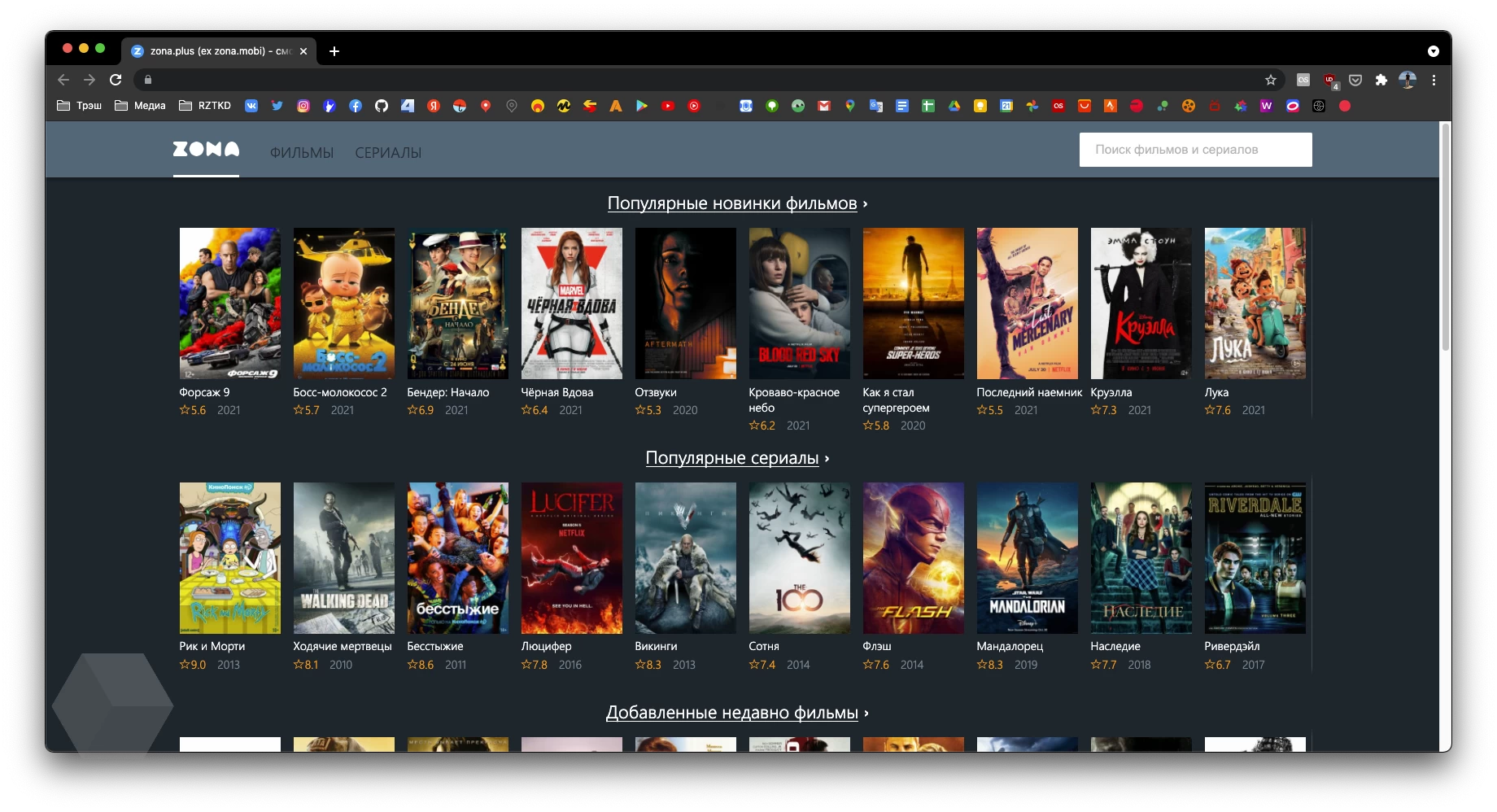Open the Мандалорец poster
This screenshot has width=1497, height=812.
click(x=1028, y=558)
